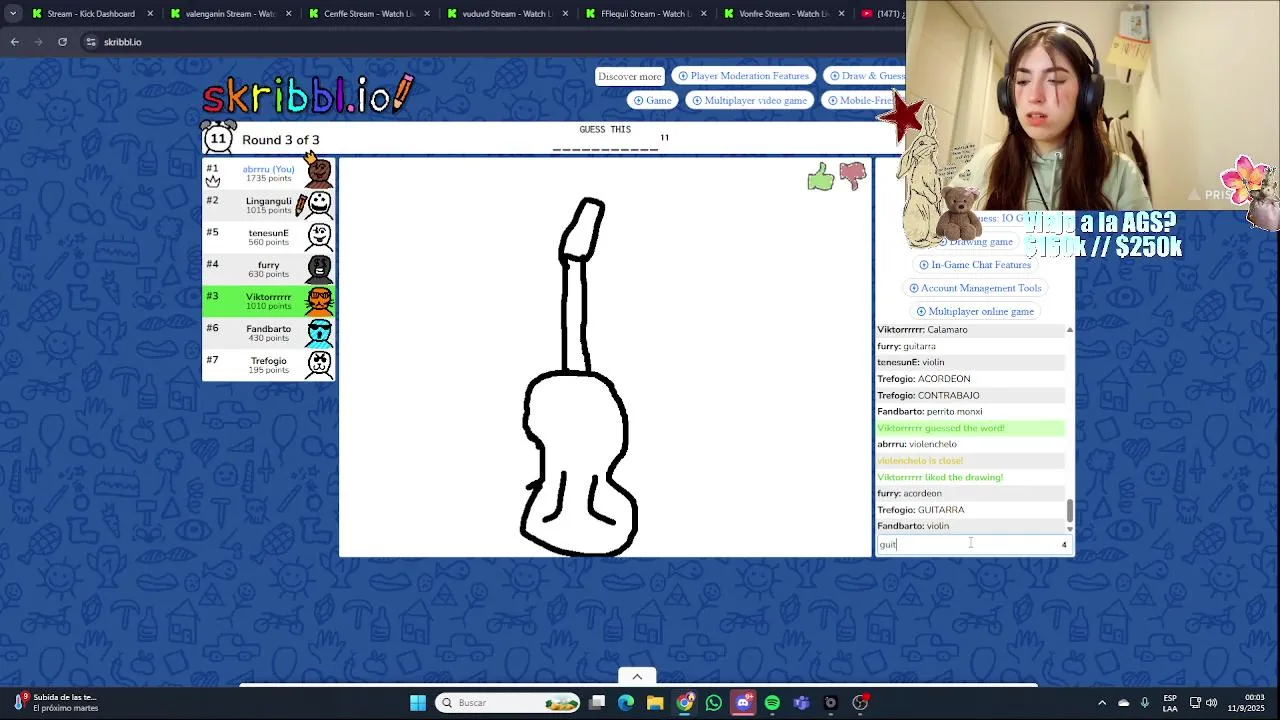Close the vuduvd Stream tab
This screenshot has width=1280, height=720.
point(564,14)
